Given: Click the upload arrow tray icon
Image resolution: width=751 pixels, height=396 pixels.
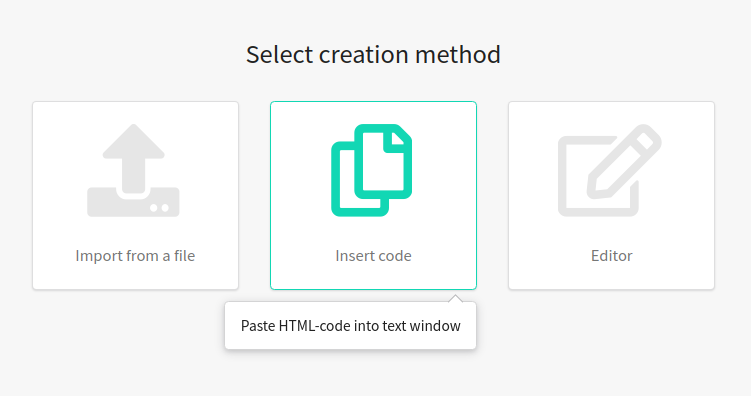Looking at the screenshot, I should [x=133, y=170].
